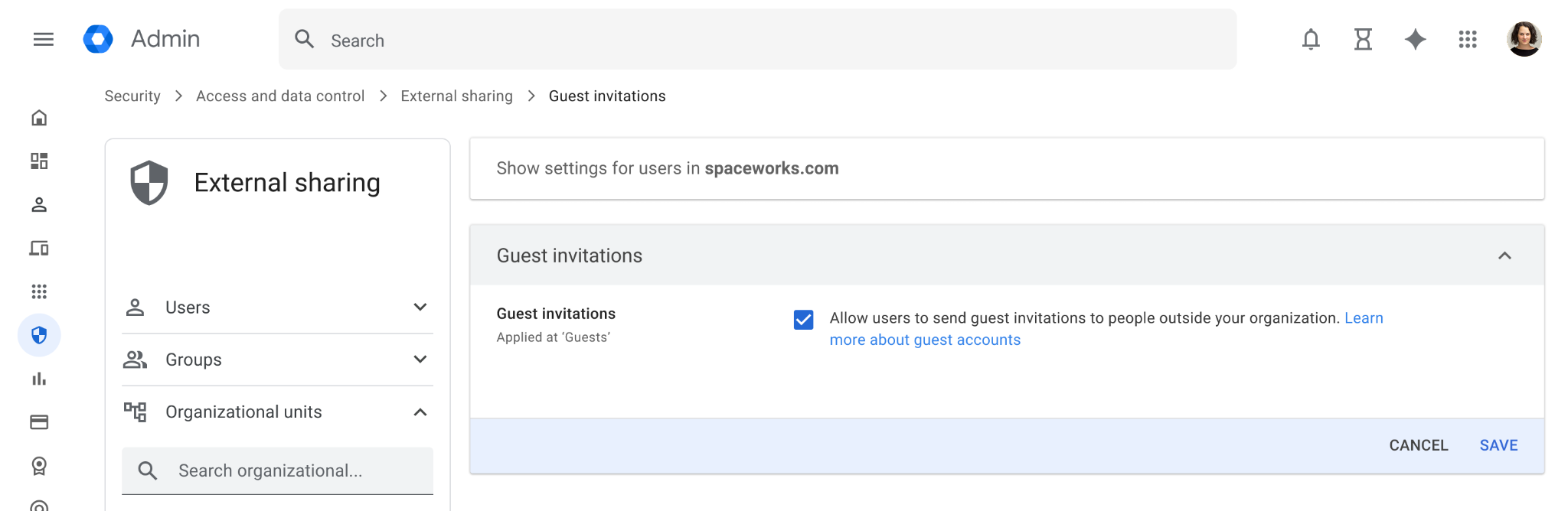Check tasks with the hourglass icon
This screenshot has height=511, width=1568.
[1364, 40]
